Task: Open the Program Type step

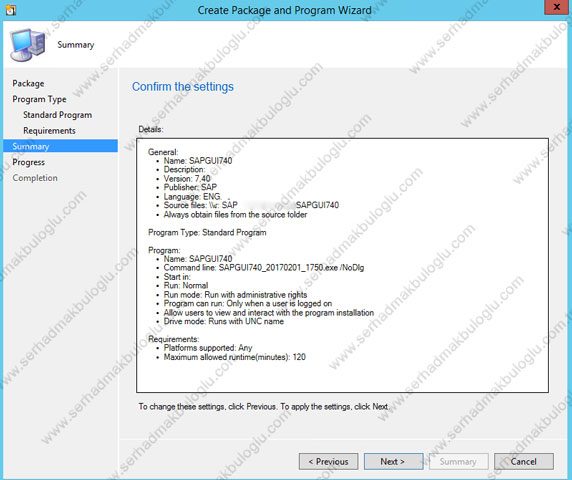Action: [39, 99]
